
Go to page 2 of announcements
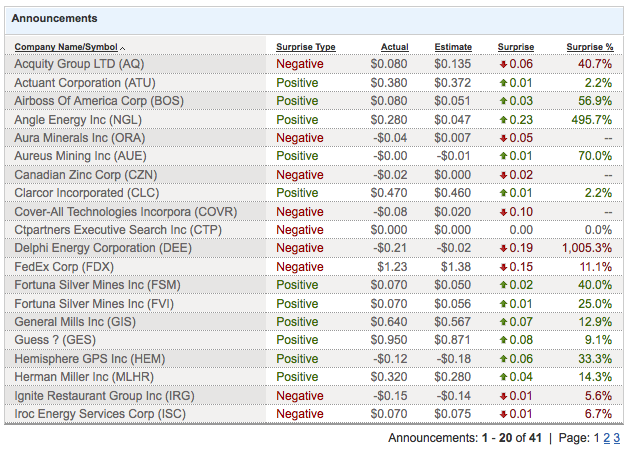click(606, 438)
